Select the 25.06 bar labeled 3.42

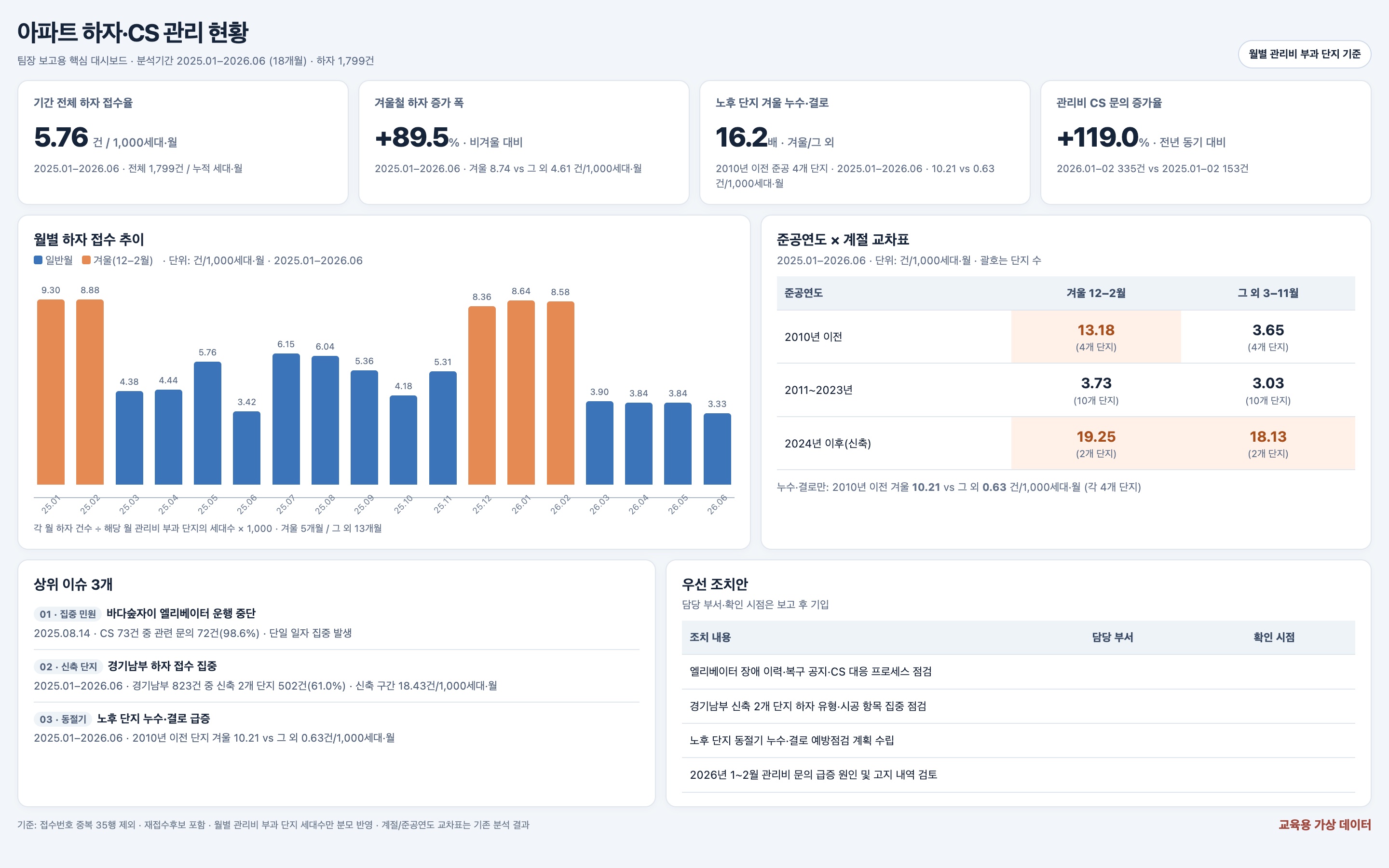click(247, 448)
